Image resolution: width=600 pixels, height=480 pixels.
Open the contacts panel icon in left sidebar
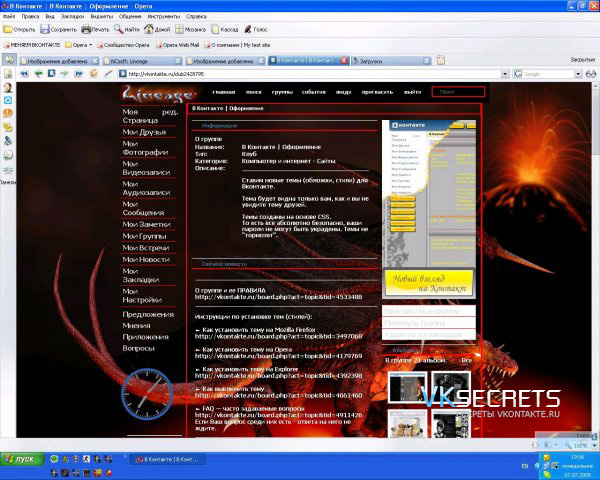[8, 88]
